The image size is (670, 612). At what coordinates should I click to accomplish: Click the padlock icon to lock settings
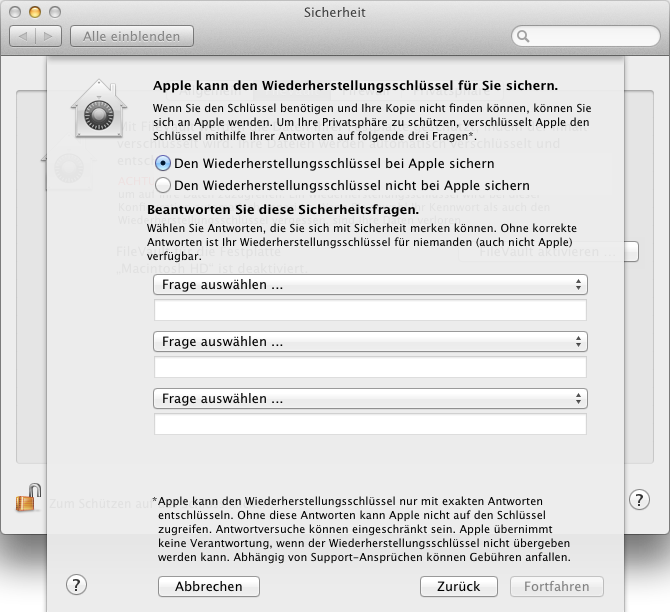pyautogui.click(x=28, y=498)
